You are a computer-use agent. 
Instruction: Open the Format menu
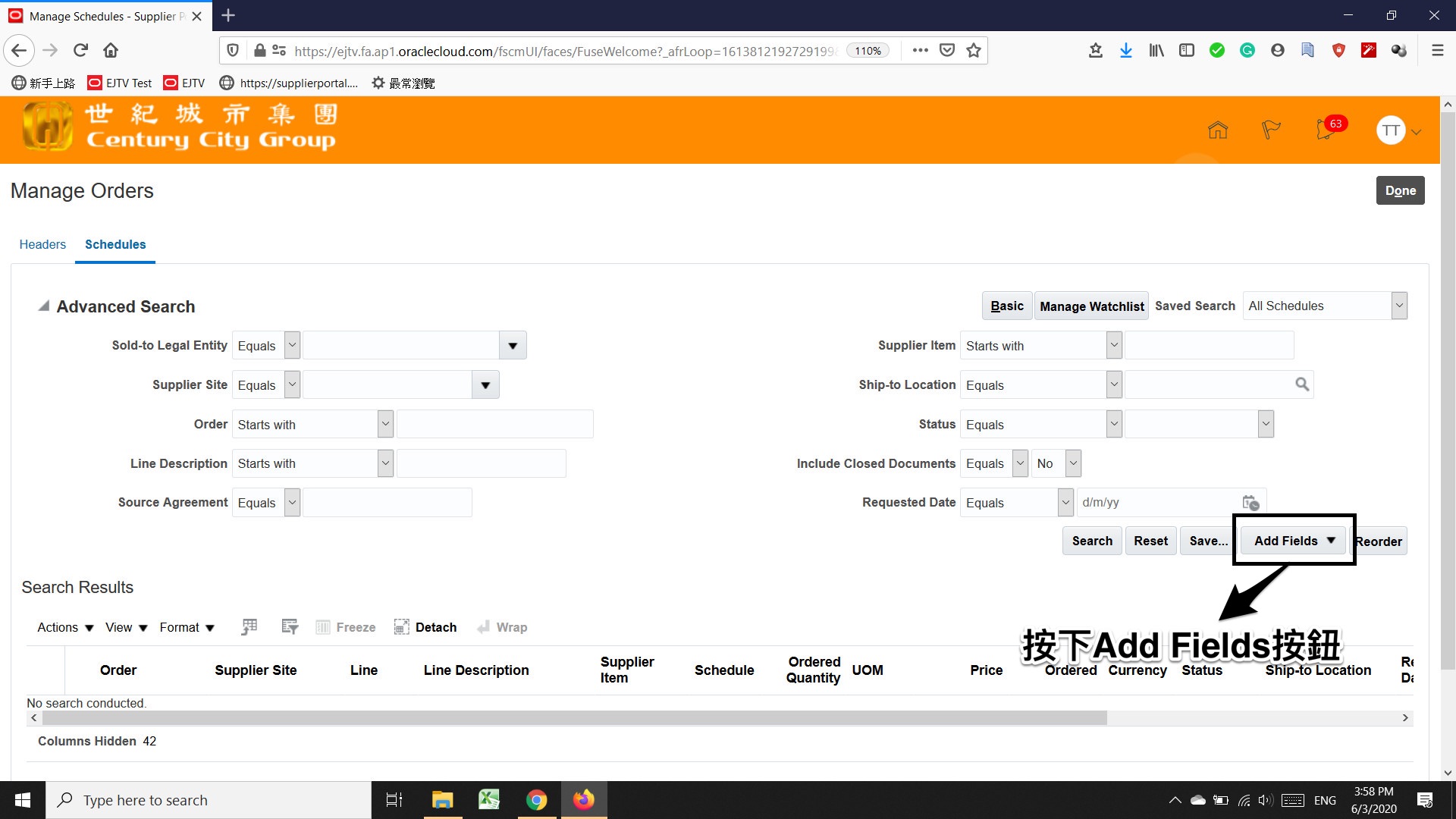coord(187,627)
